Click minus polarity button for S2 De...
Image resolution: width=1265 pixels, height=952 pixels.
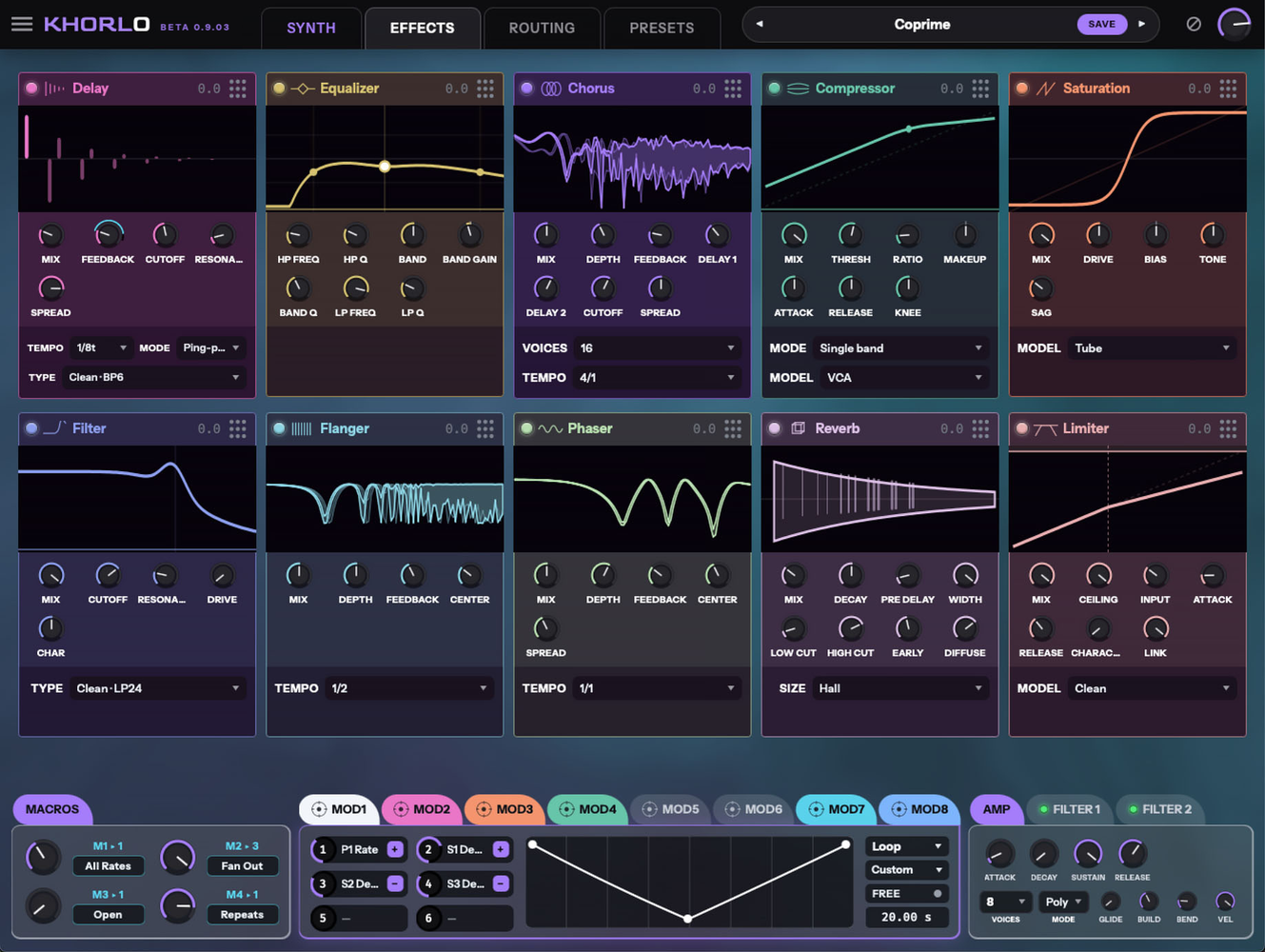click(x=395, y=883)
